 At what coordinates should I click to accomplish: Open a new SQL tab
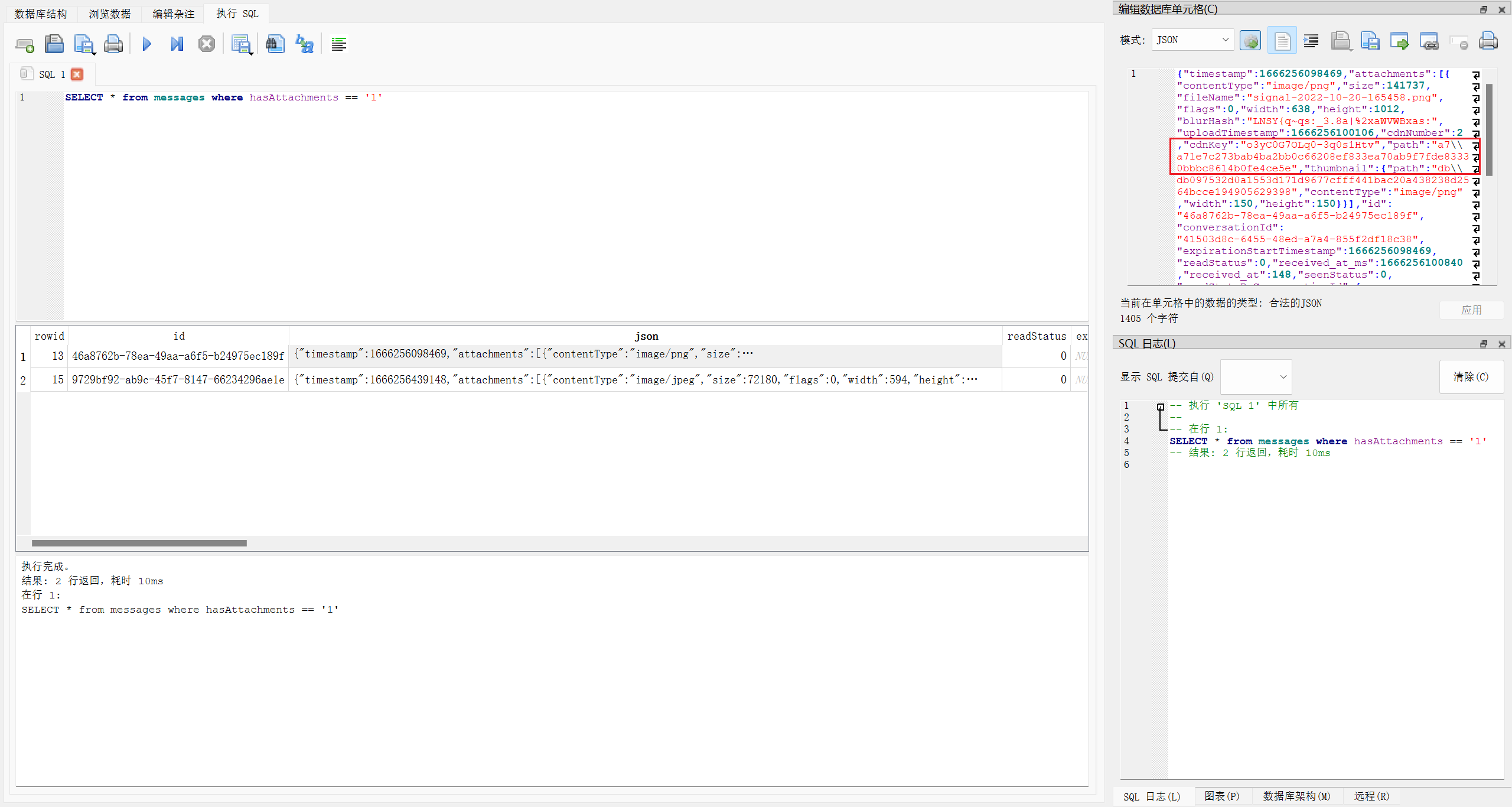[x=25, y=44]
